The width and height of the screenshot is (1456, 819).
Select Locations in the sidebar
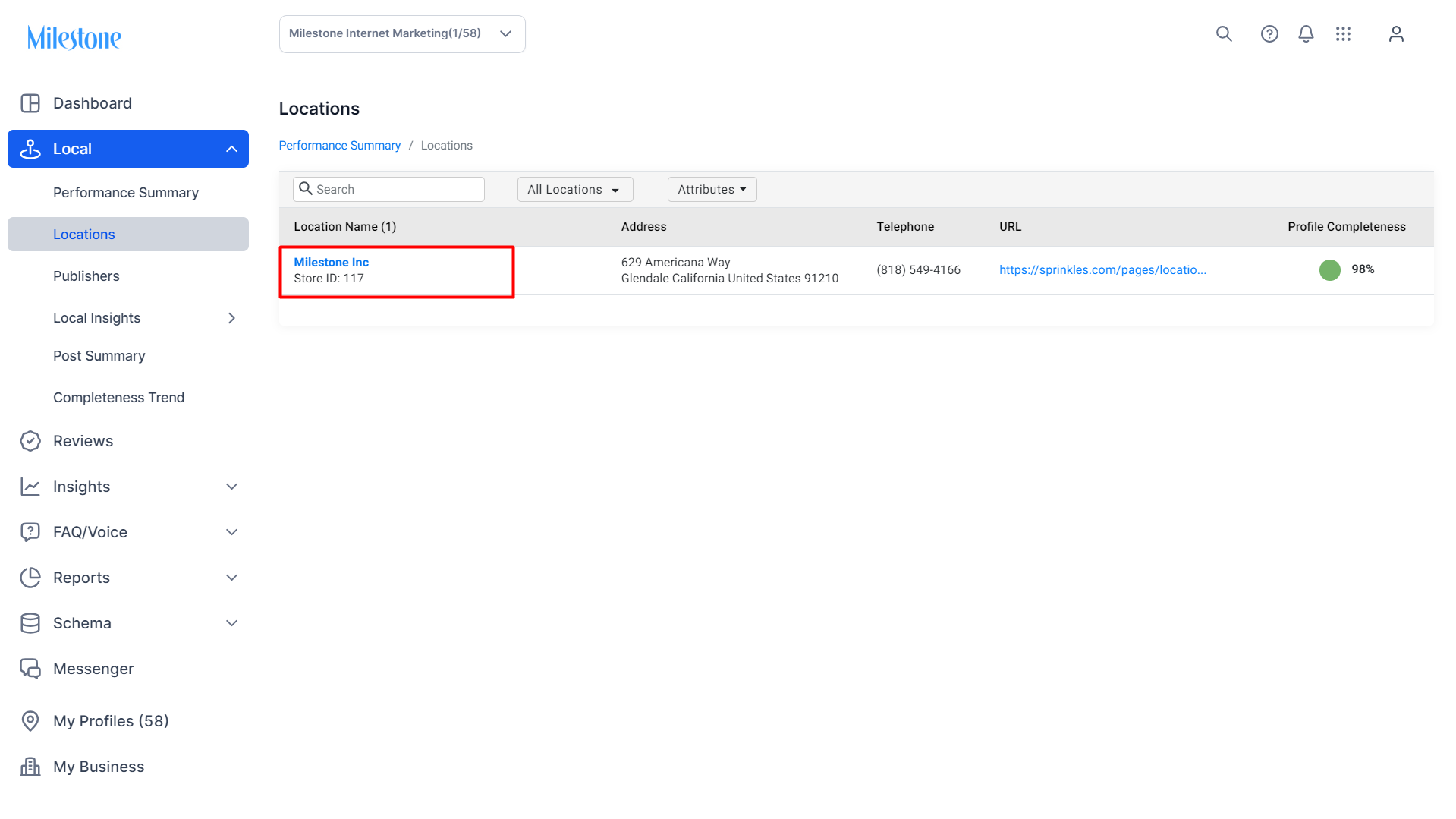pos(128,235)
